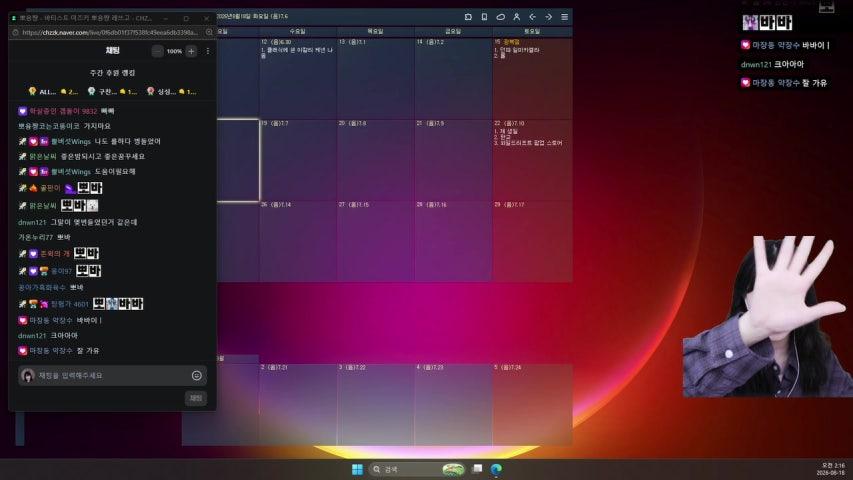
Task: Click the calendar mobile device icon
Action: coord(484,17)
